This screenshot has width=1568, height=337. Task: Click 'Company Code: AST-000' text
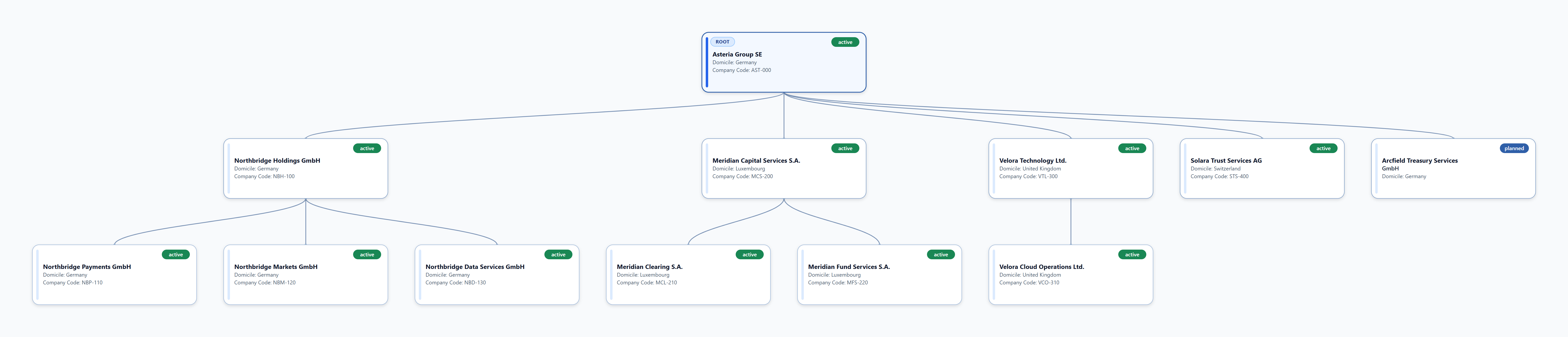pyautogui.click(x=741, y=70)
